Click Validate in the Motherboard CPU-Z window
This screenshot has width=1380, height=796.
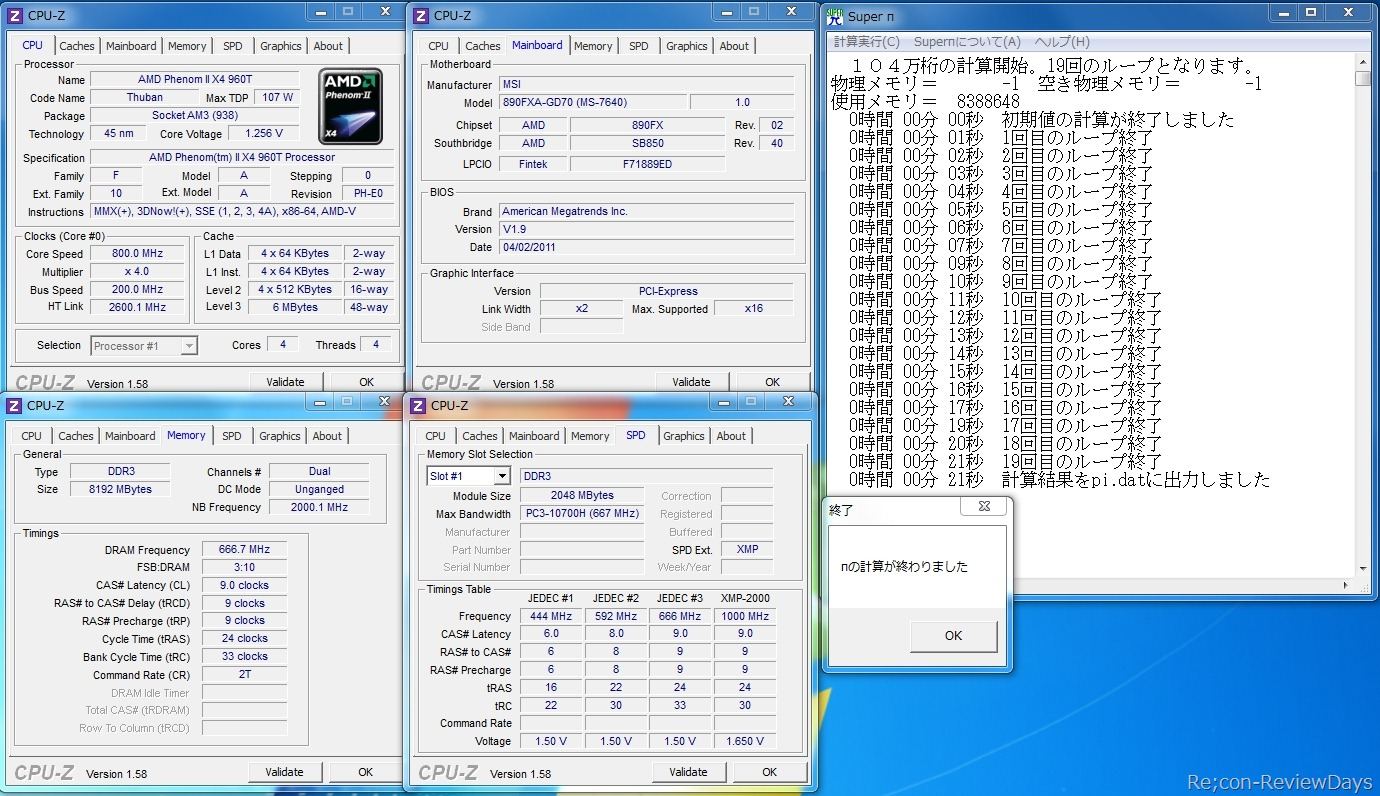point(691,382)
